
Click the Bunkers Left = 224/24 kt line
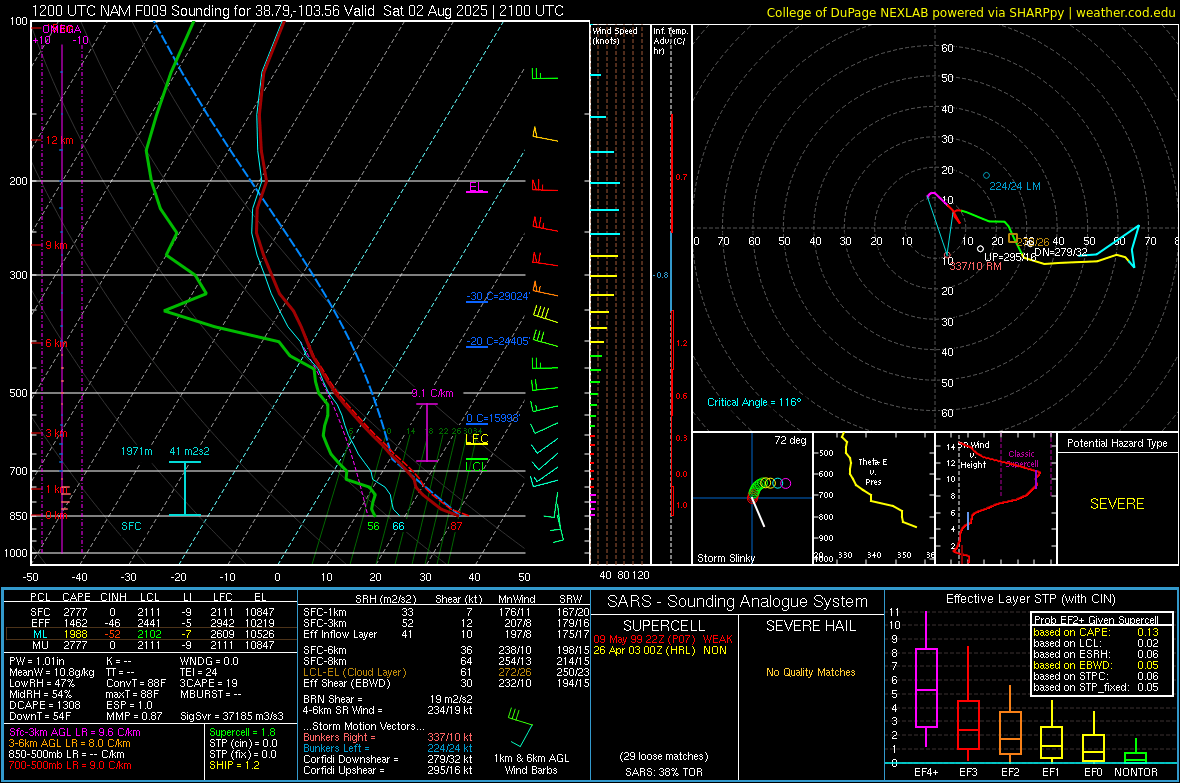click(x=388, y=748)
